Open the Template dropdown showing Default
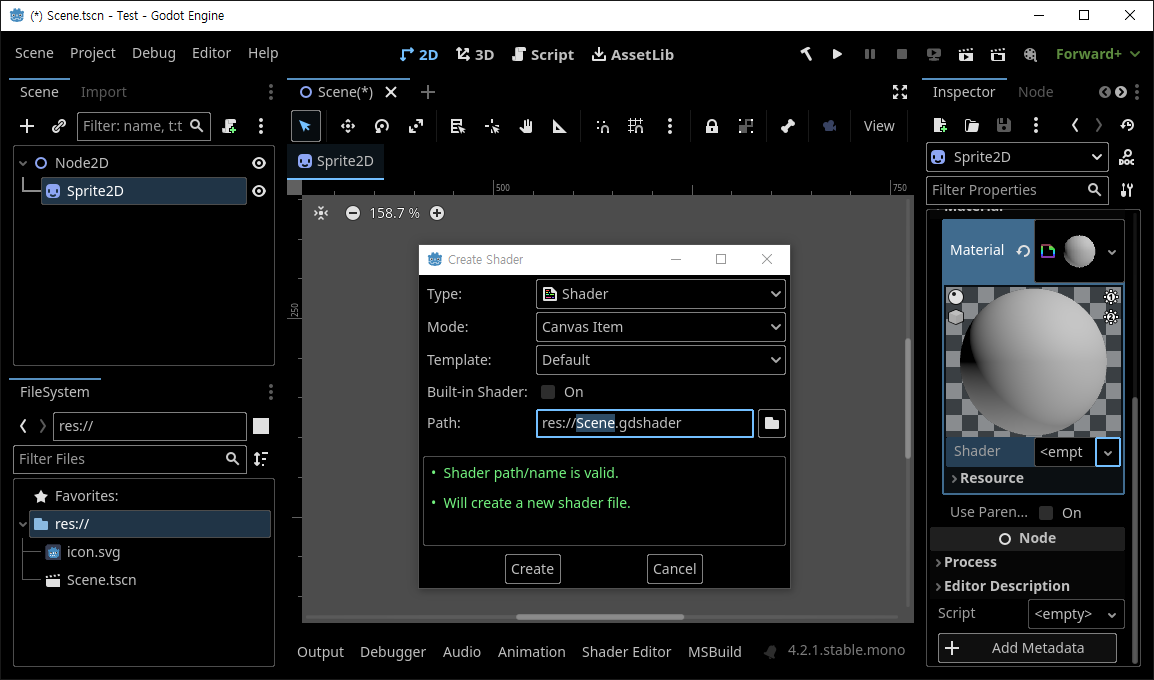The width and height of the screenshot is (1154, 680). (660, 360)
